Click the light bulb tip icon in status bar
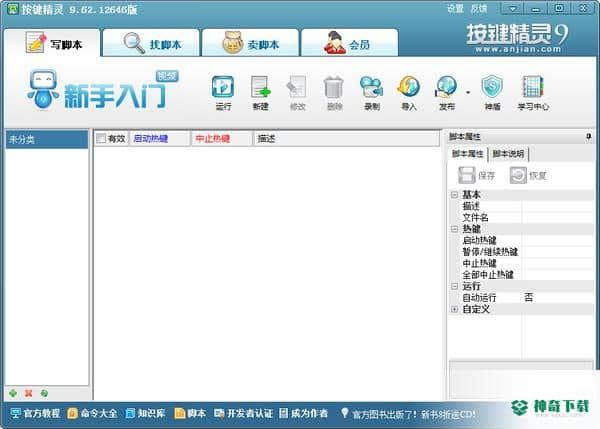 (x=345, y=413)
